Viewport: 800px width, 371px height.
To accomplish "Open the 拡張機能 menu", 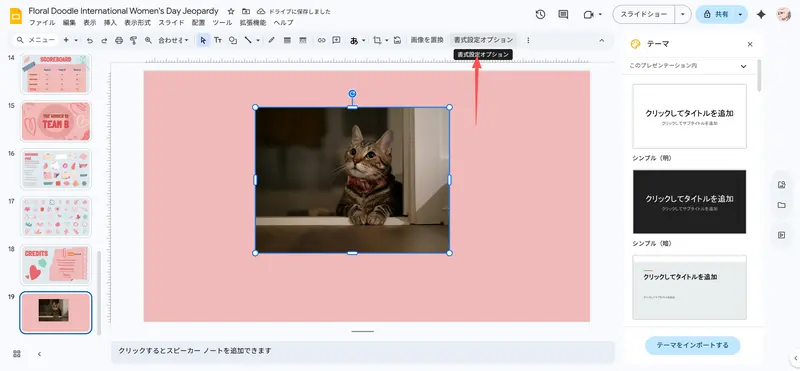I will point(253,23).
